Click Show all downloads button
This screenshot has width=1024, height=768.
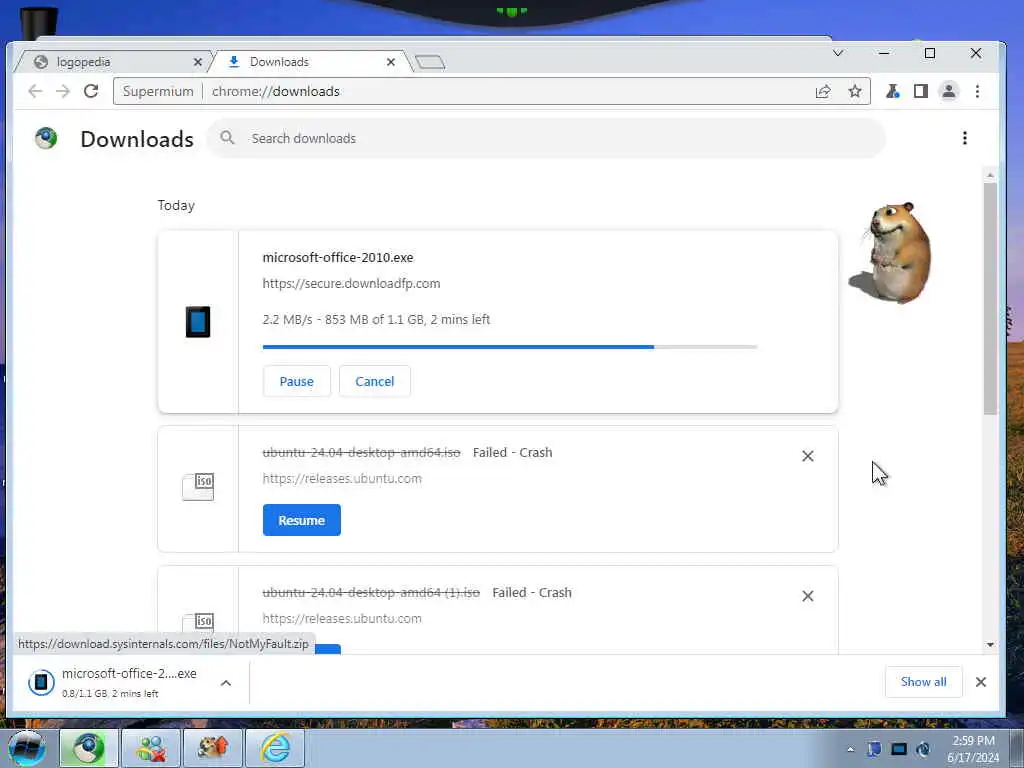point(923,682)
